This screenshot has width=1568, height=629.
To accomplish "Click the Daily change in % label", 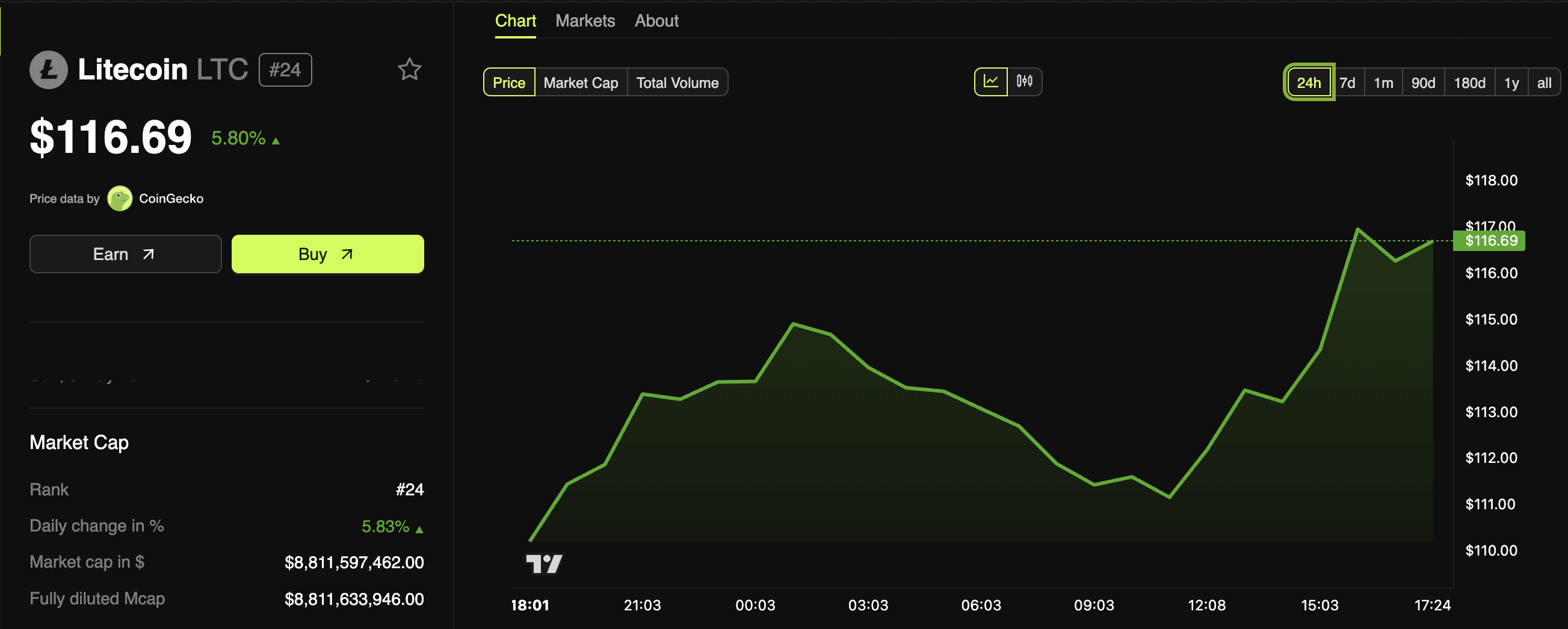I will (x=97, y=526).
